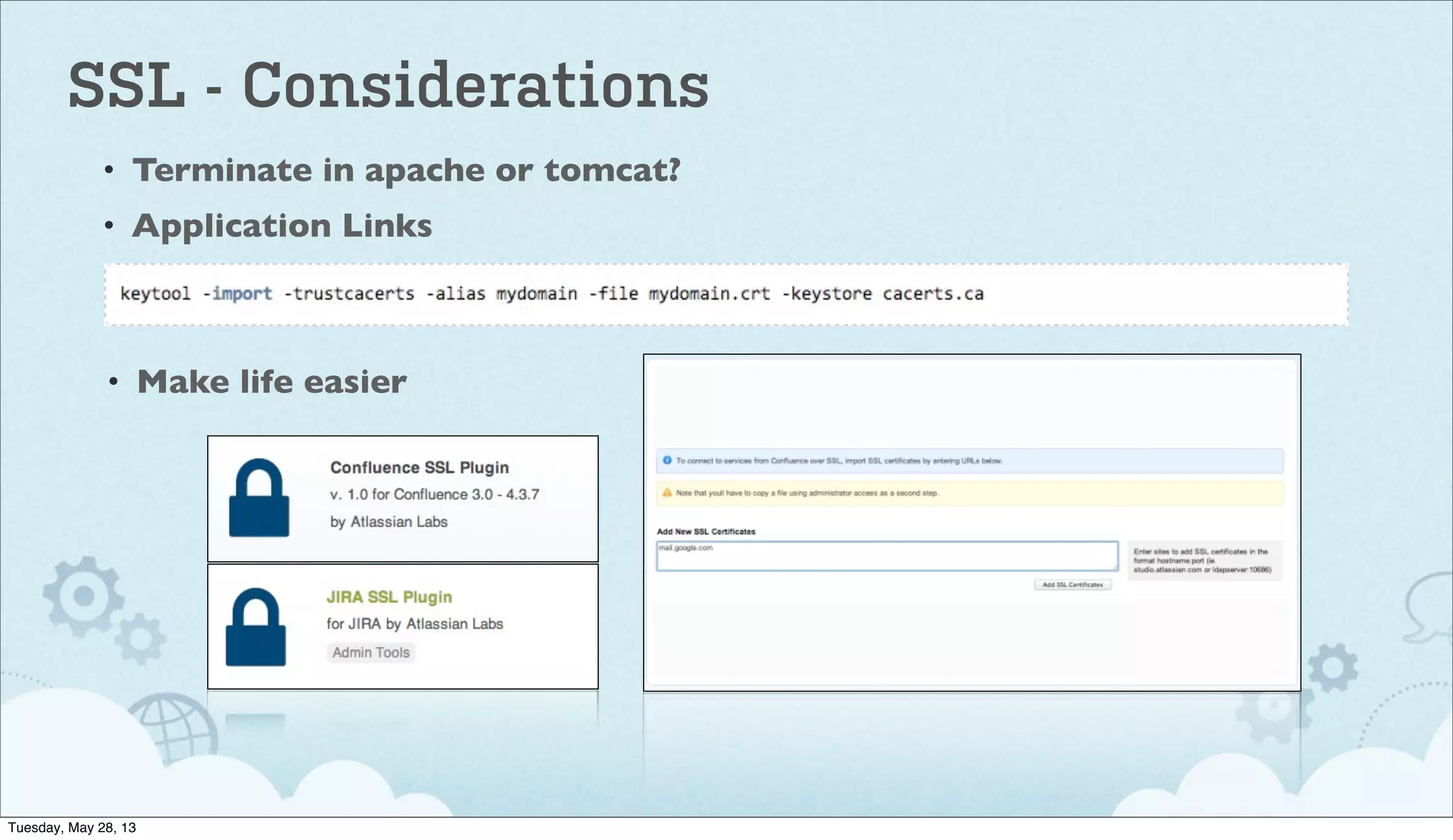Click the 'Tuesday, May 28, 13' date footer
1453x840 pixels.
click(x=72, y=827)
